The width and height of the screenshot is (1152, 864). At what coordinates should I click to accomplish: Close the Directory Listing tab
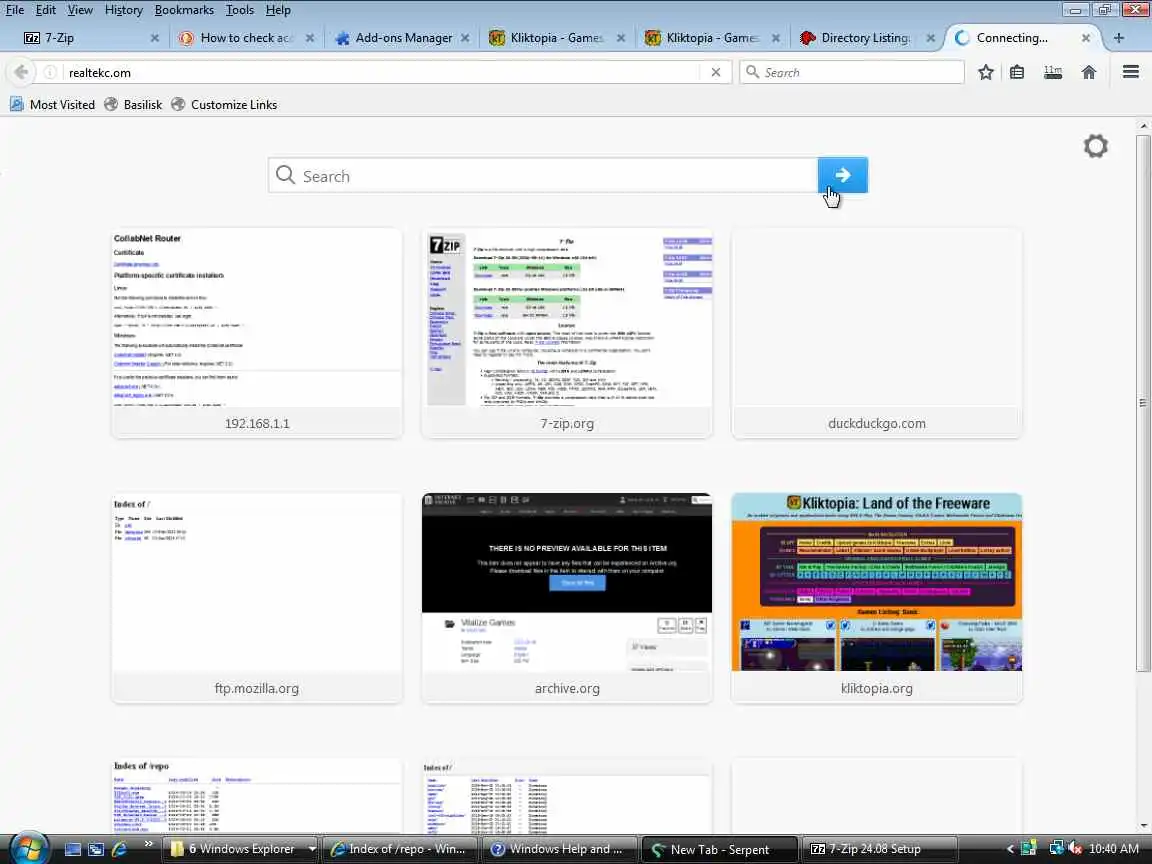click(930, 37)
